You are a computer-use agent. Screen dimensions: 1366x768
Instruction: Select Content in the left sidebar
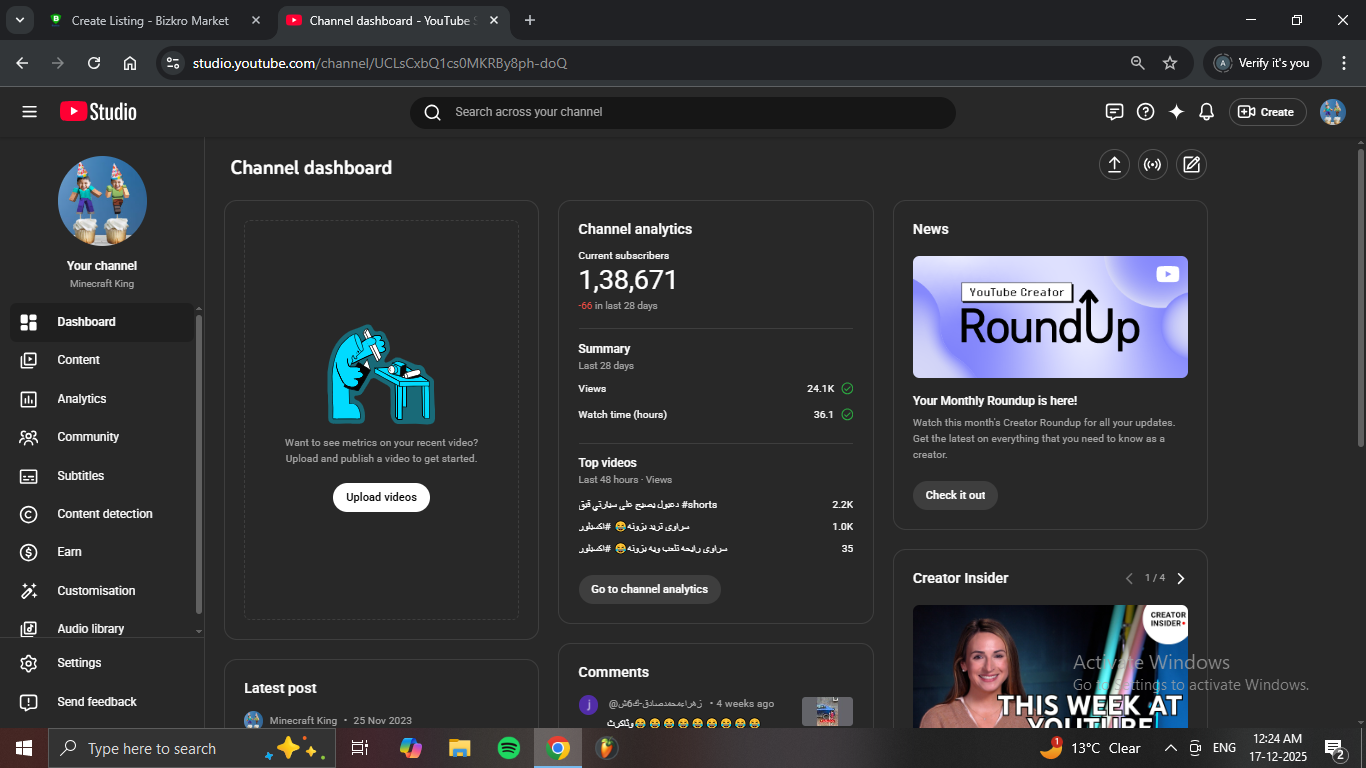point(79,360)
